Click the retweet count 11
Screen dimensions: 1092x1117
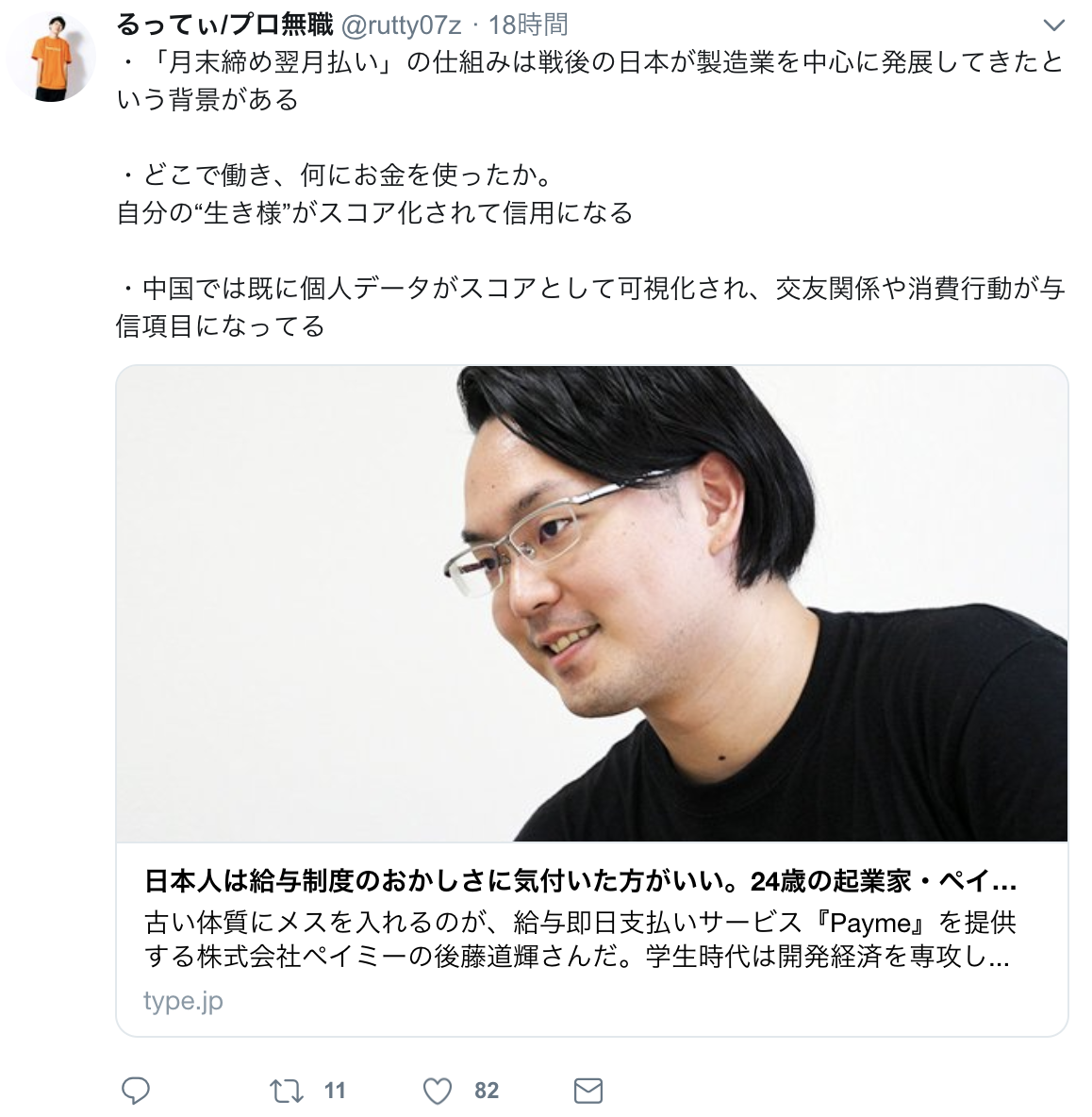(x=335, y=1091)
